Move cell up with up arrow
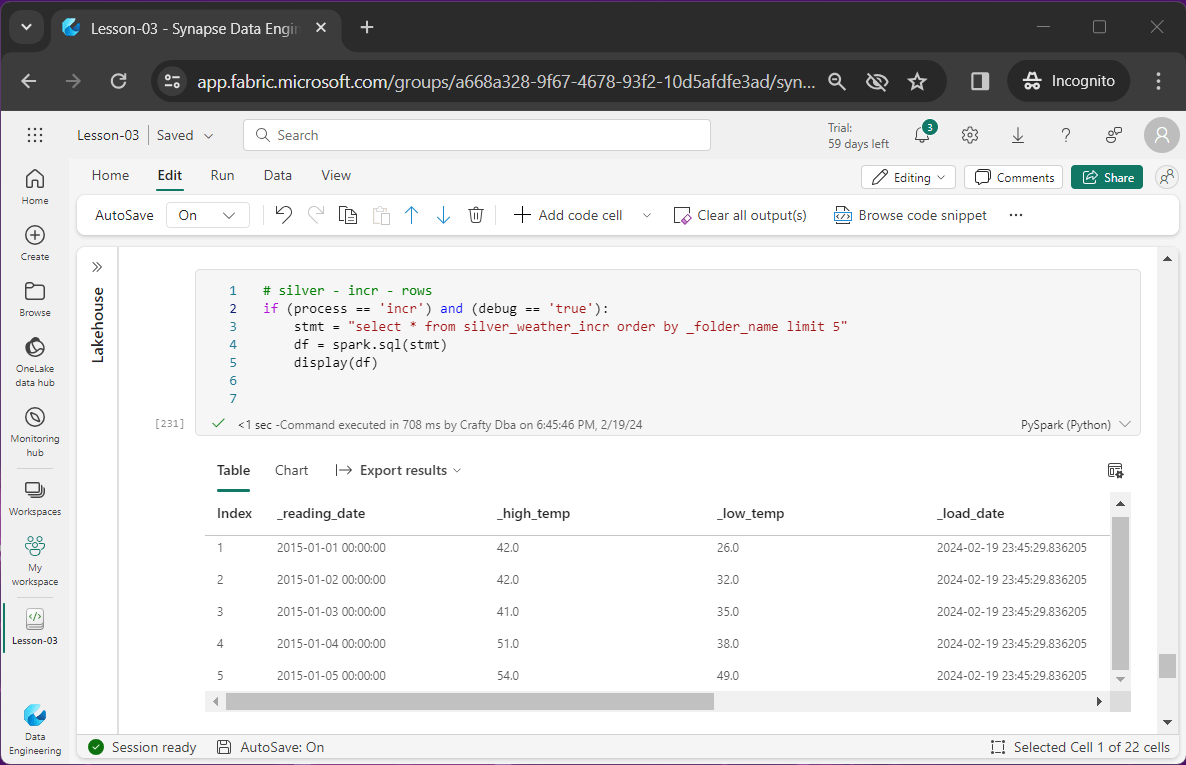Screen dimensions: 1186x765 pos(411,215)
